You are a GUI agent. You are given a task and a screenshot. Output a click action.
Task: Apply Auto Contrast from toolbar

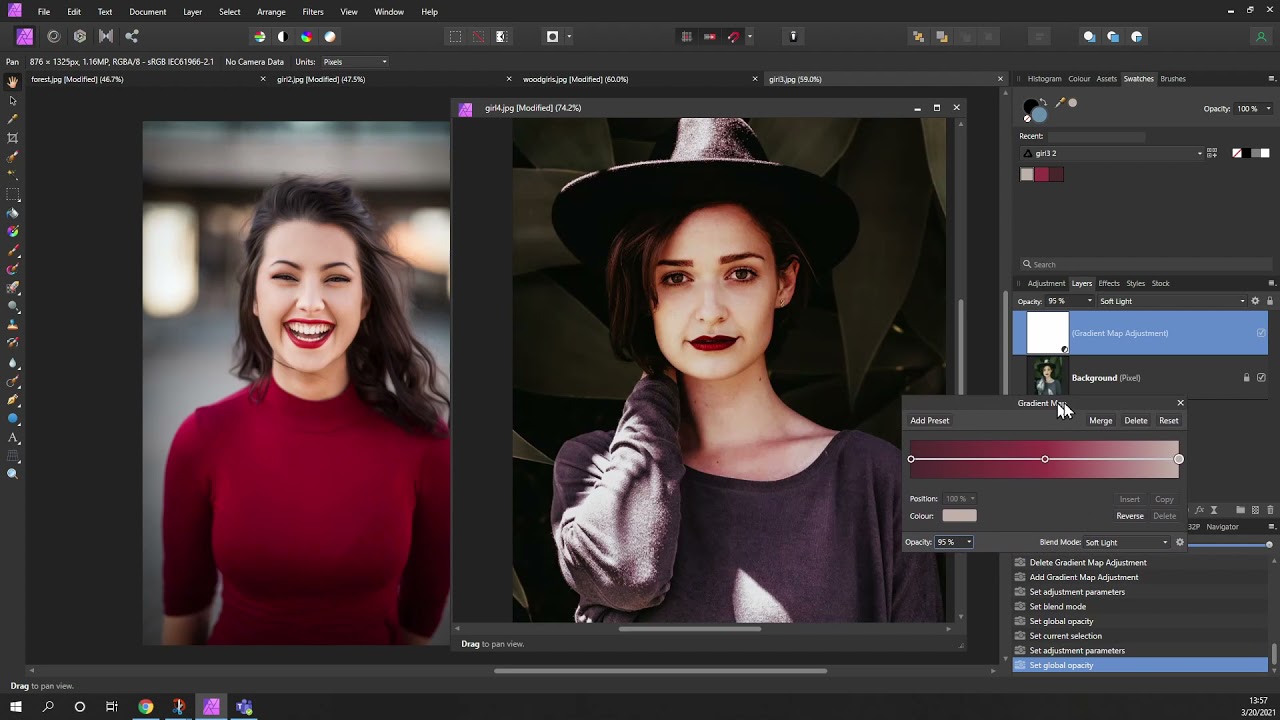point(283,37)
